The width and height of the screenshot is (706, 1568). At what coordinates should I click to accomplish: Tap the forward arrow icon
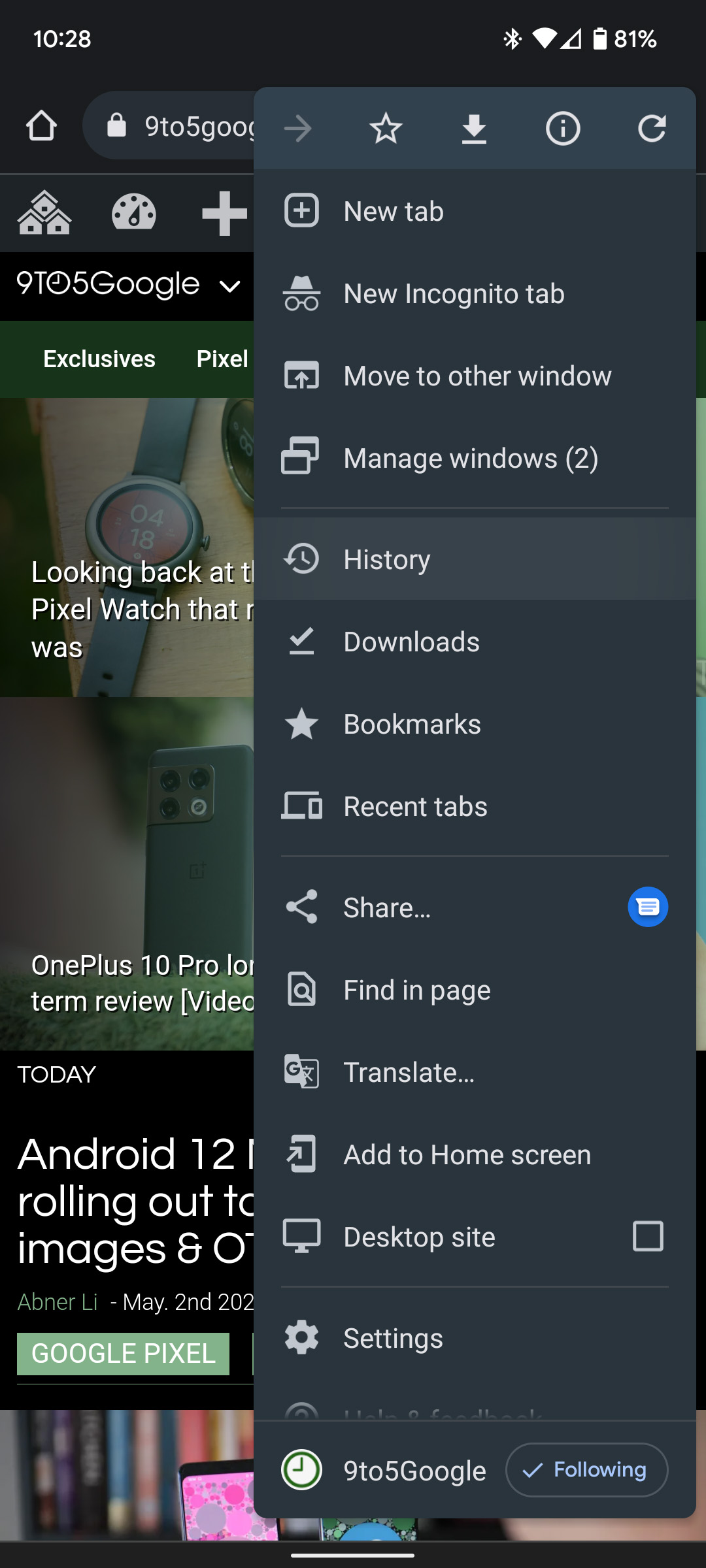(298, 128)
